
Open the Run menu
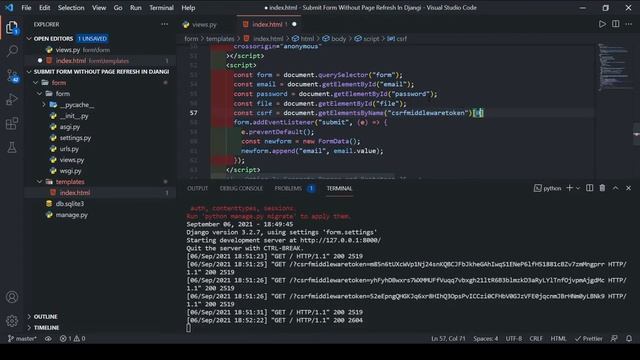136,8
